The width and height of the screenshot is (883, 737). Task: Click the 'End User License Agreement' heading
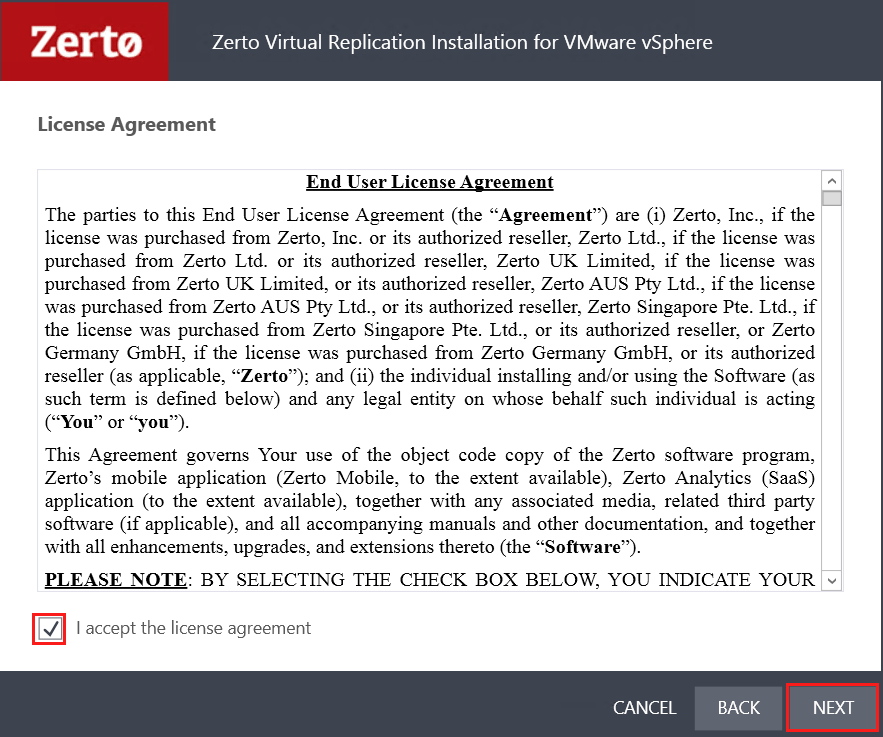coord(430,182)
